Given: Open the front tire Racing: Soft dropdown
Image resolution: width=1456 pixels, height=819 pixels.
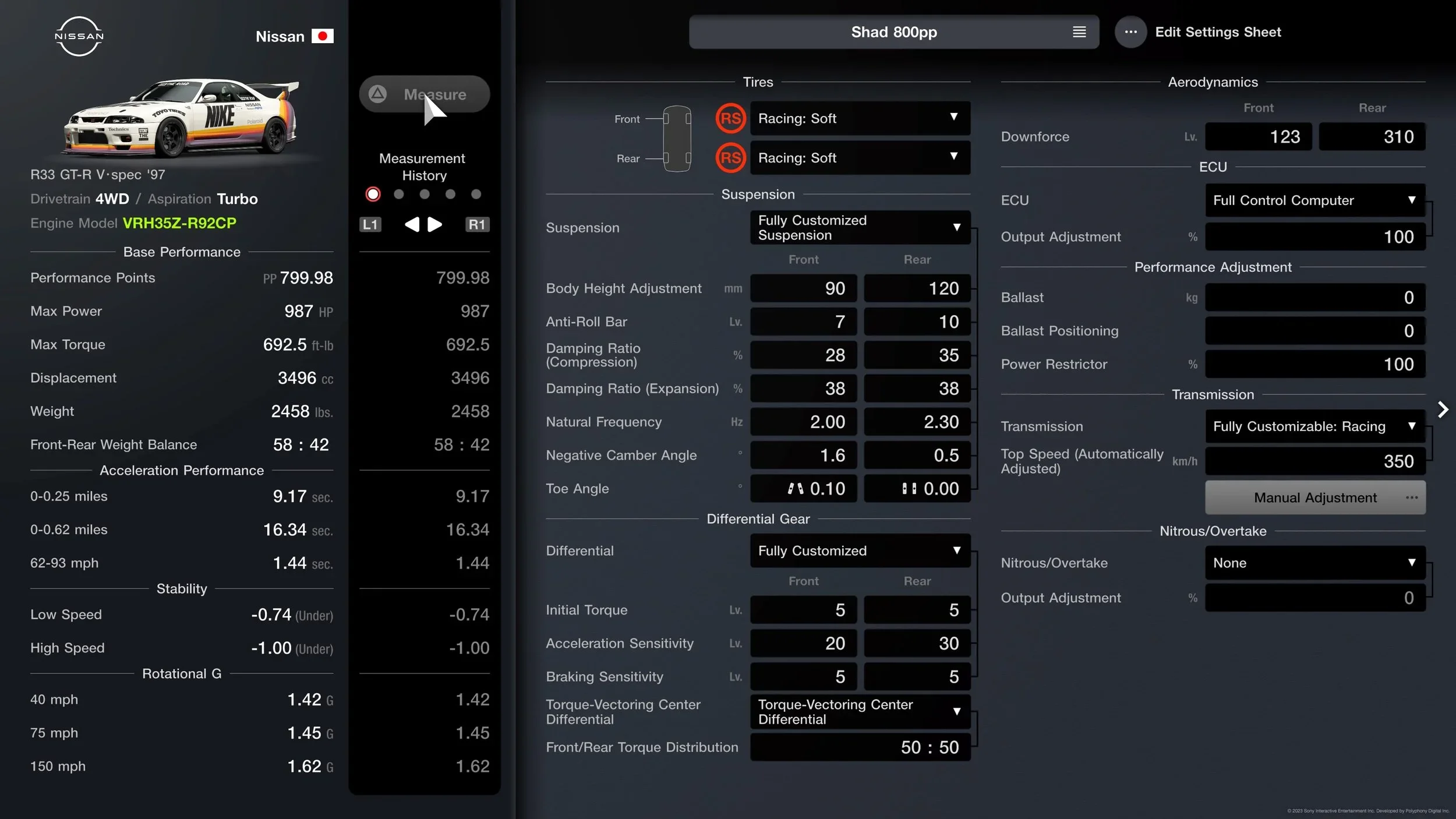Looking at the screenshot, I should (860, 119).
